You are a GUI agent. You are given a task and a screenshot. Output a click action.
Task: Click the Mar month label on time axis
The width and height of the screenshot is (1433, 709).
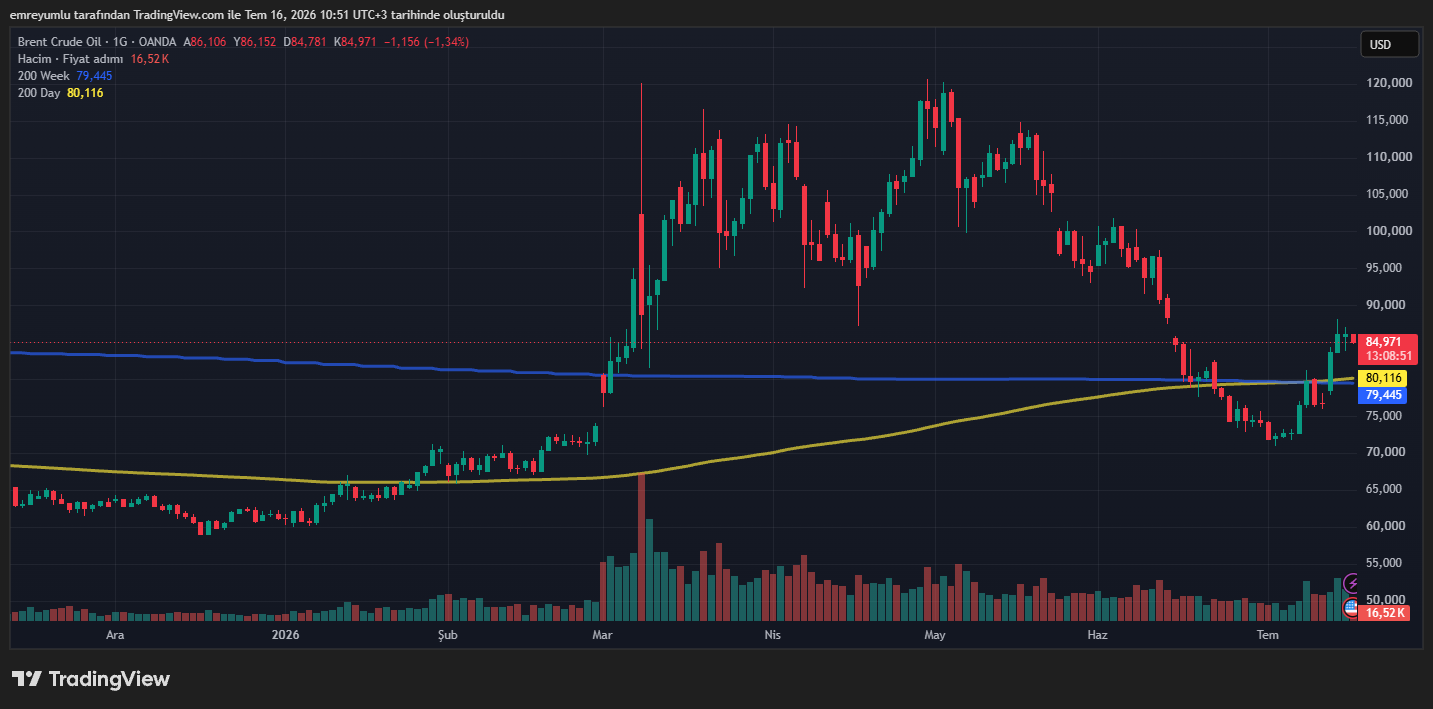(602, 635)
